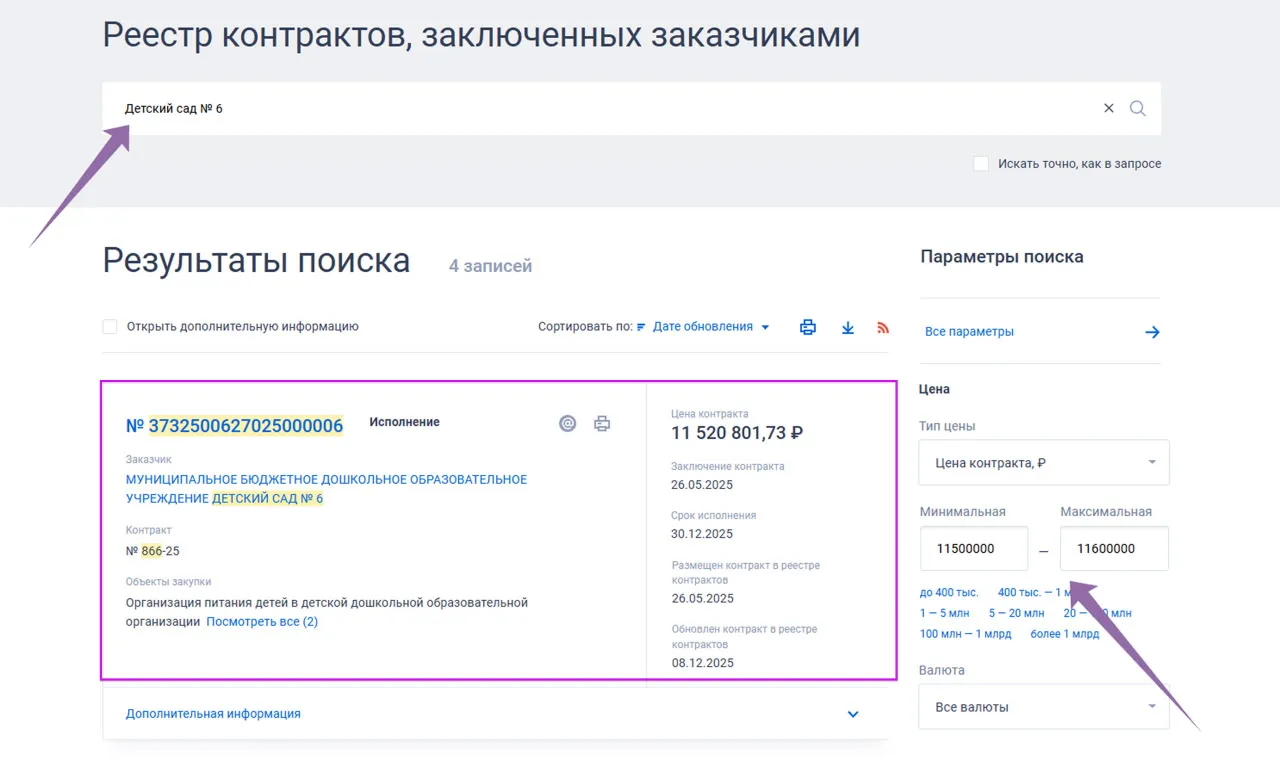This screenshot has height=760, width=1280.
Task: Click "Посмотреть все (2)" link
Action: [x=262, y=622]
